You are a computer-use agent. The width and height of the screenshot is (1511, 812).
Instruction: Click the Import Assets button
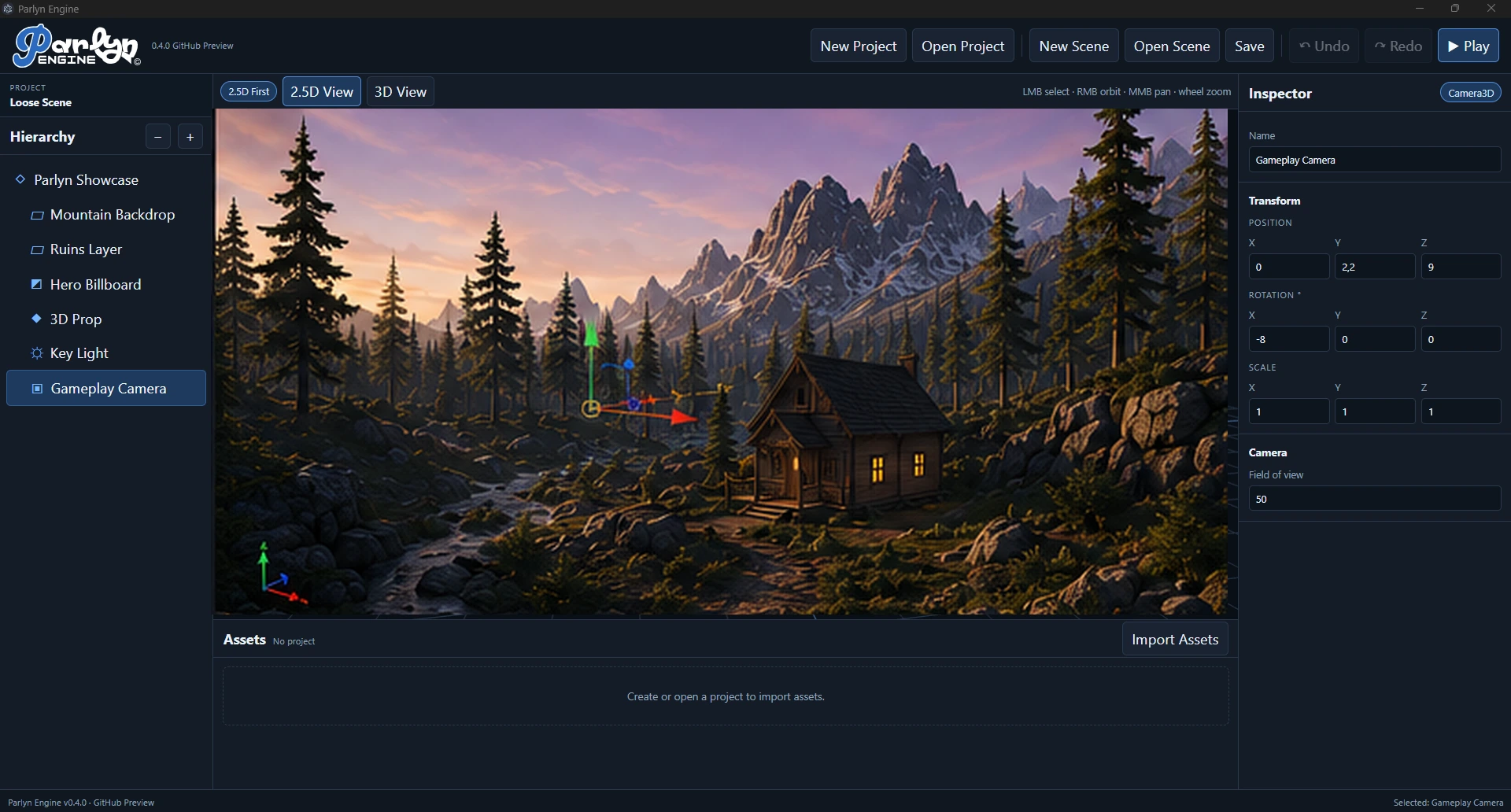pyautogui.click(x=1175, y=640)
